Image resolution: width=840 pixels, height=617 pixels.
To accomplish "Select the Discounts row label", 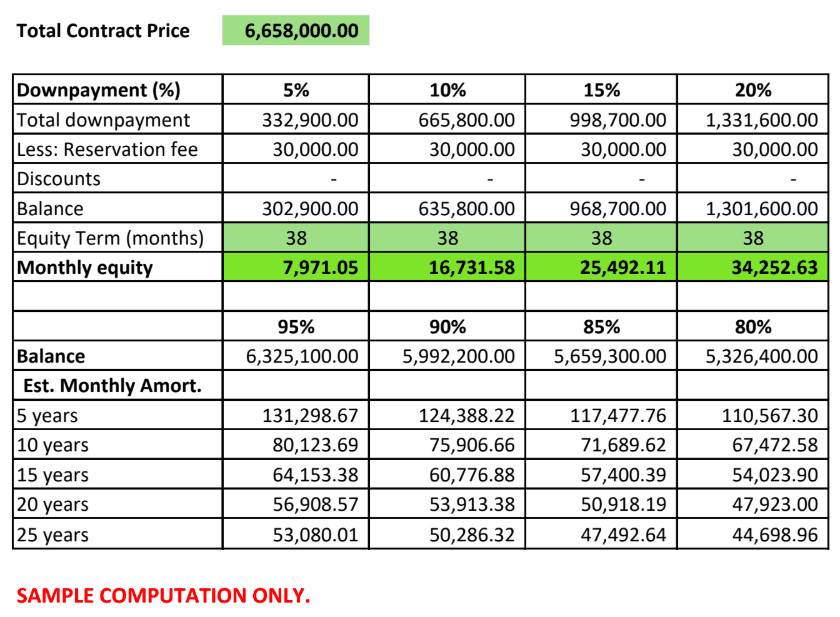I will pos(59,179).
